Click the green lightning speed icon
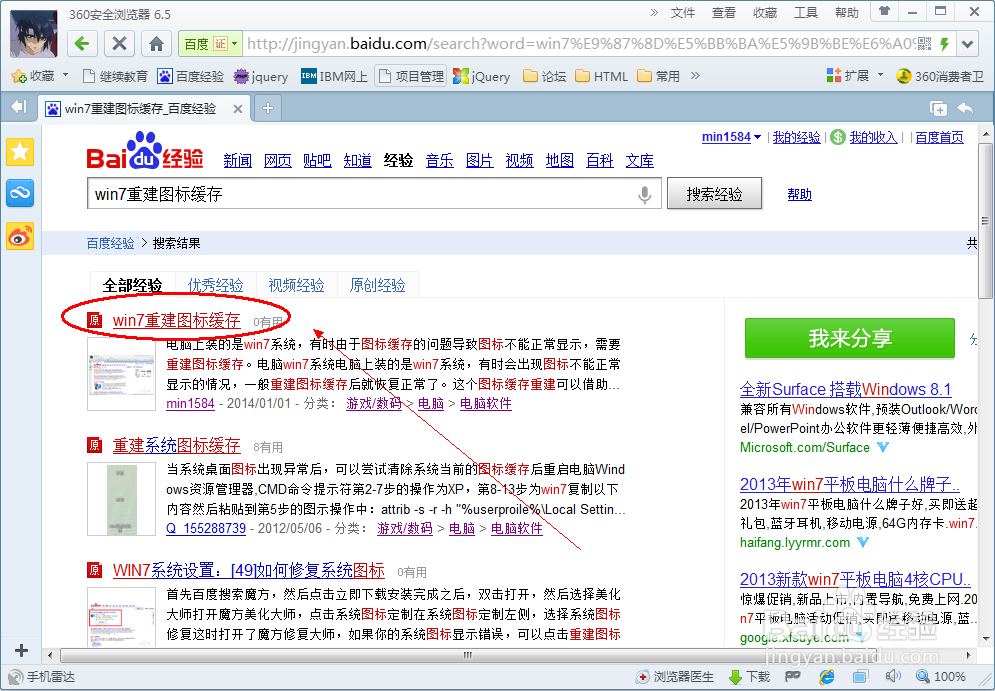 [x=944, y=44]
